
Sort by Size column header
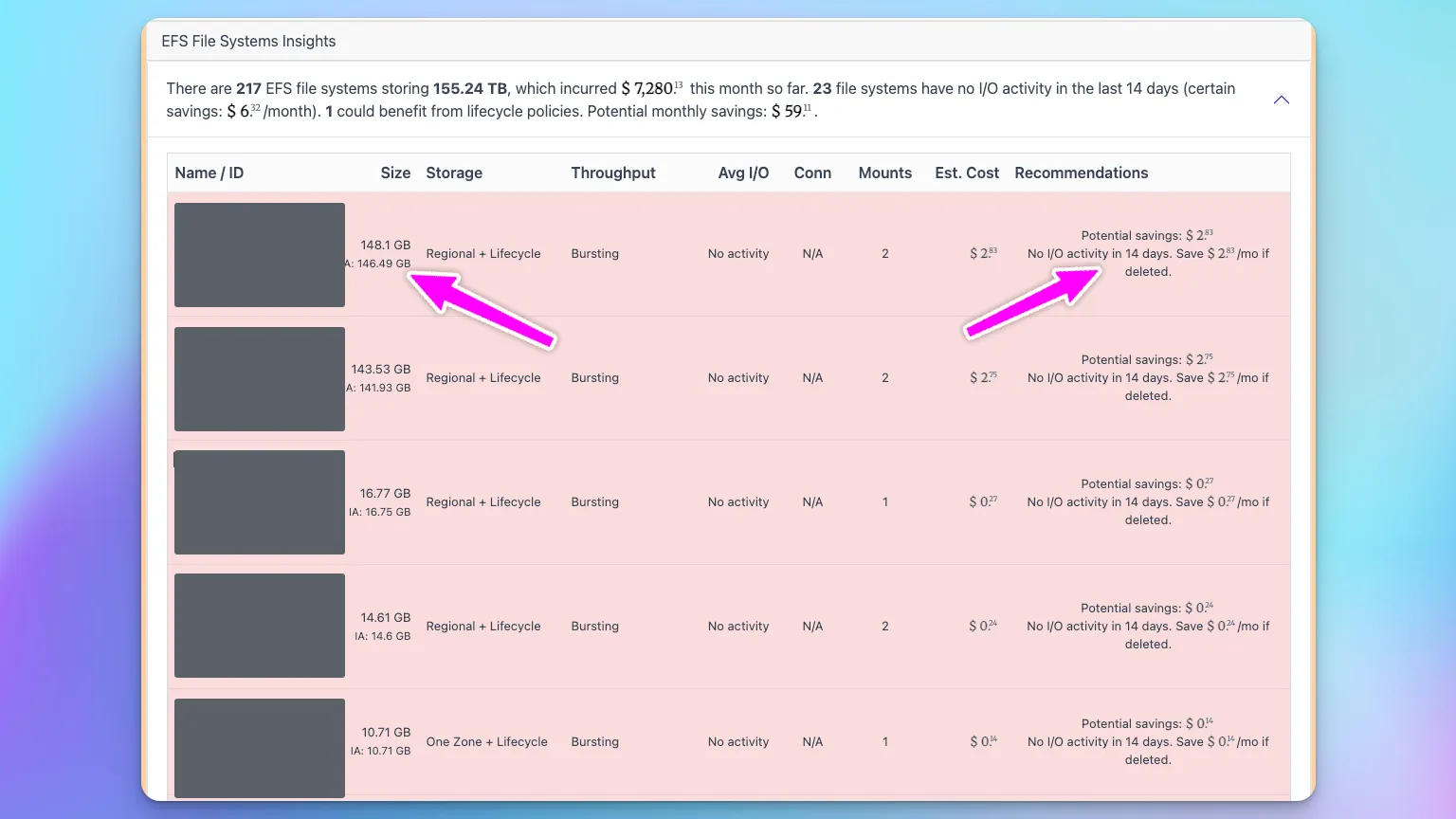395,173
